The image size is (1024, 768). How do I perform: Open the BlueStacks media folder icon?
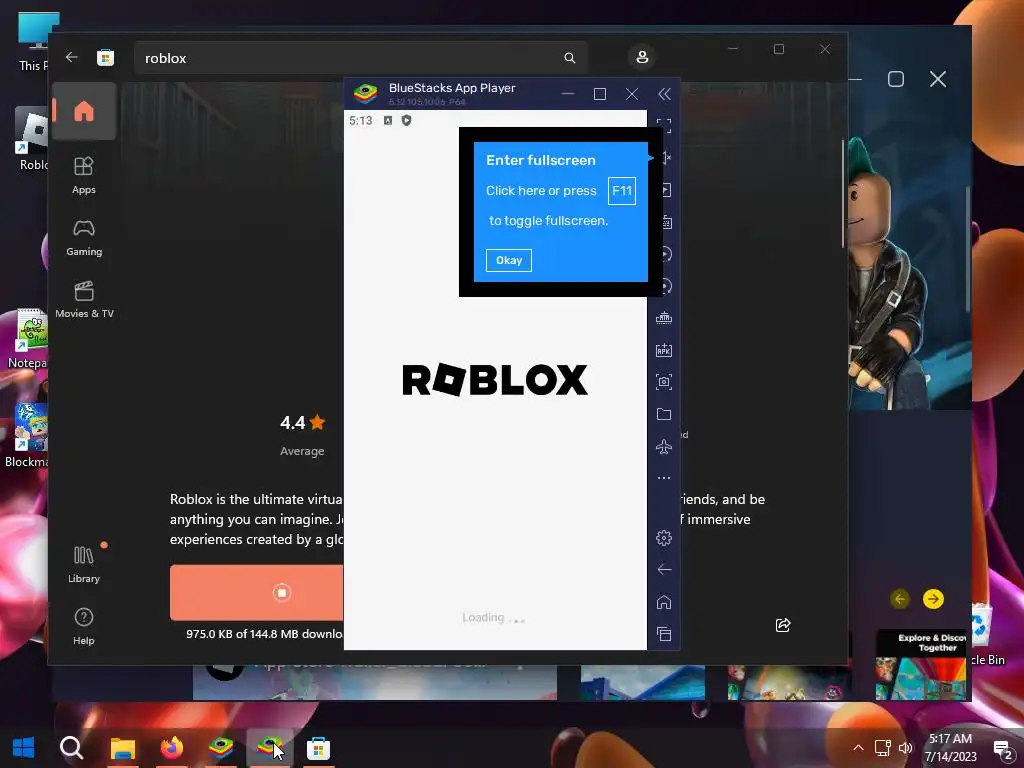click(x=664, y=414)
